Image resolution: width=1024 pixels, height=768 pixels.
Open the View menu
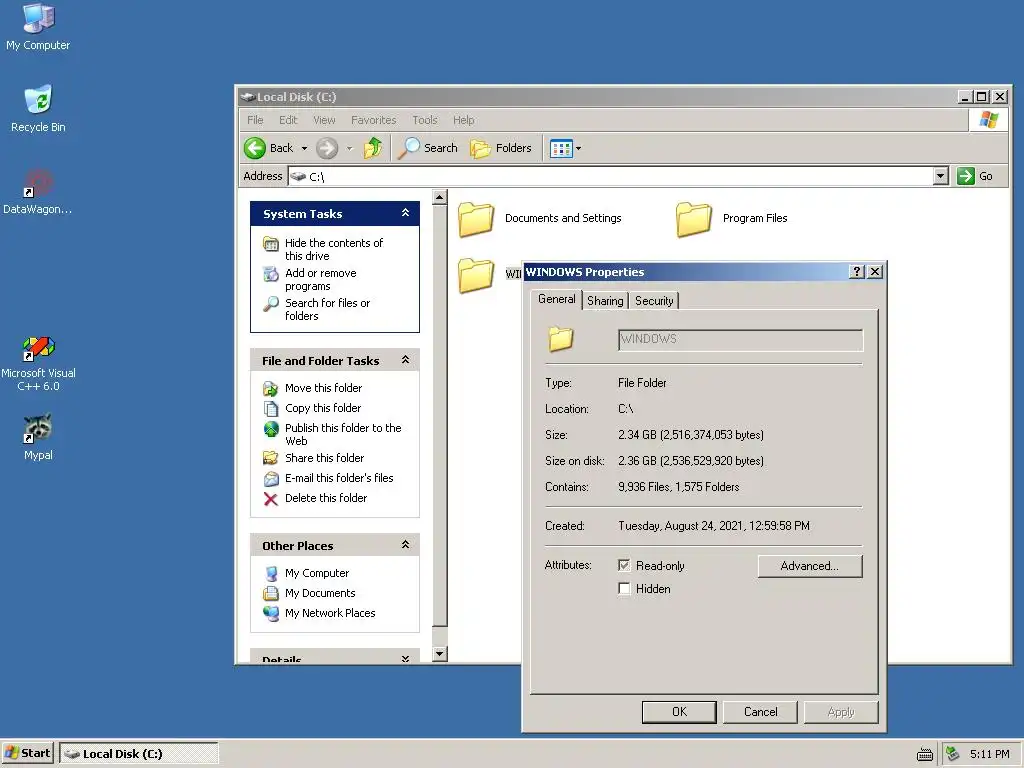pyautogui.click(x=324, y=120)
